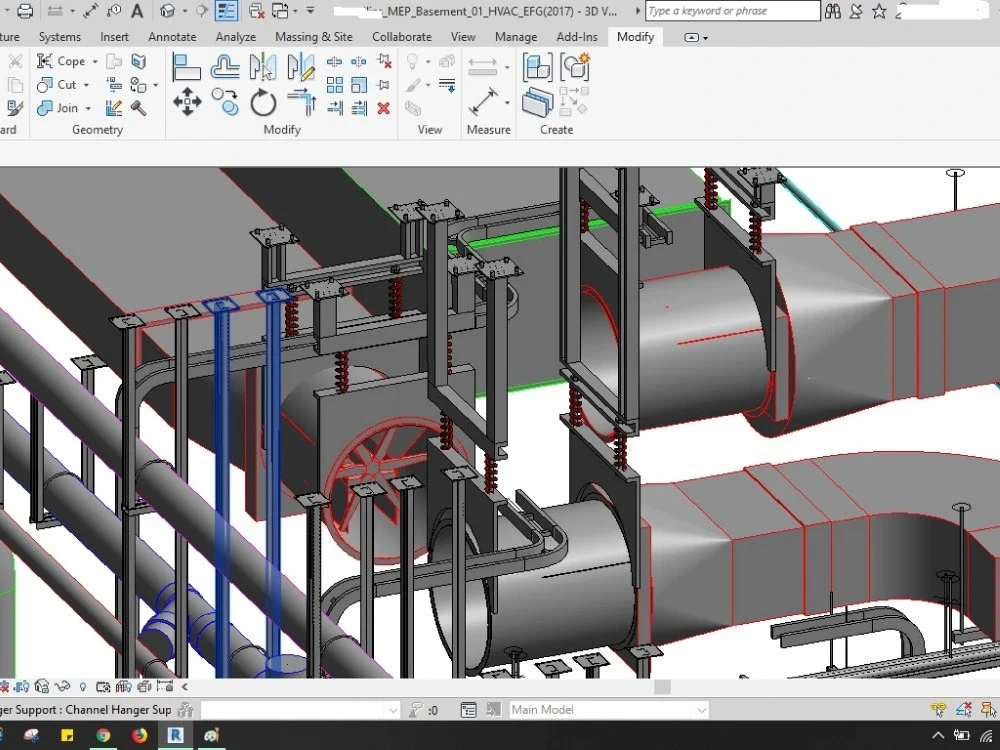
Task: Select the Move tool
Action: tap(187, 102)
